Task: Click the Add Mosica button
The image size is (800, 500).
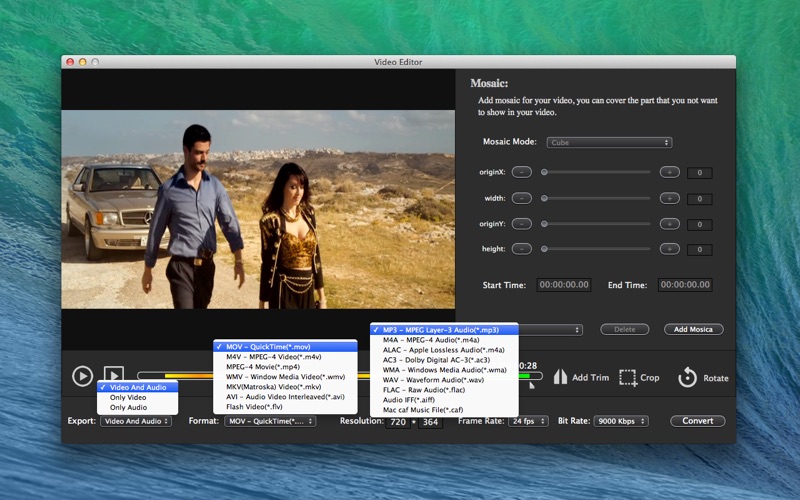Action: [x=693, y=330]
